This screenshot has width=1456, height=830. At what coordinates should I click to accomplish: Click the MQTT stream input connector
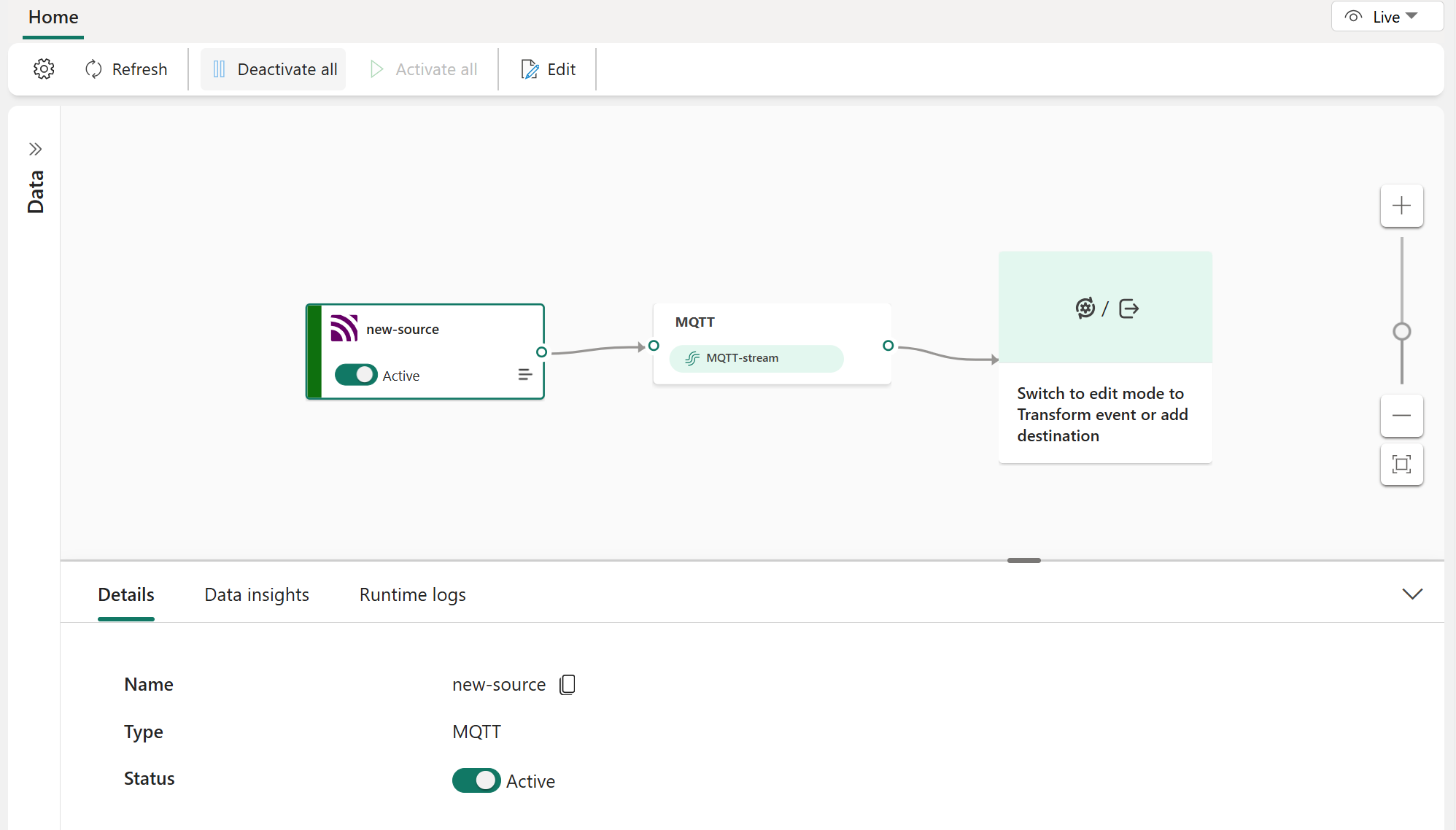coord(654,346)
